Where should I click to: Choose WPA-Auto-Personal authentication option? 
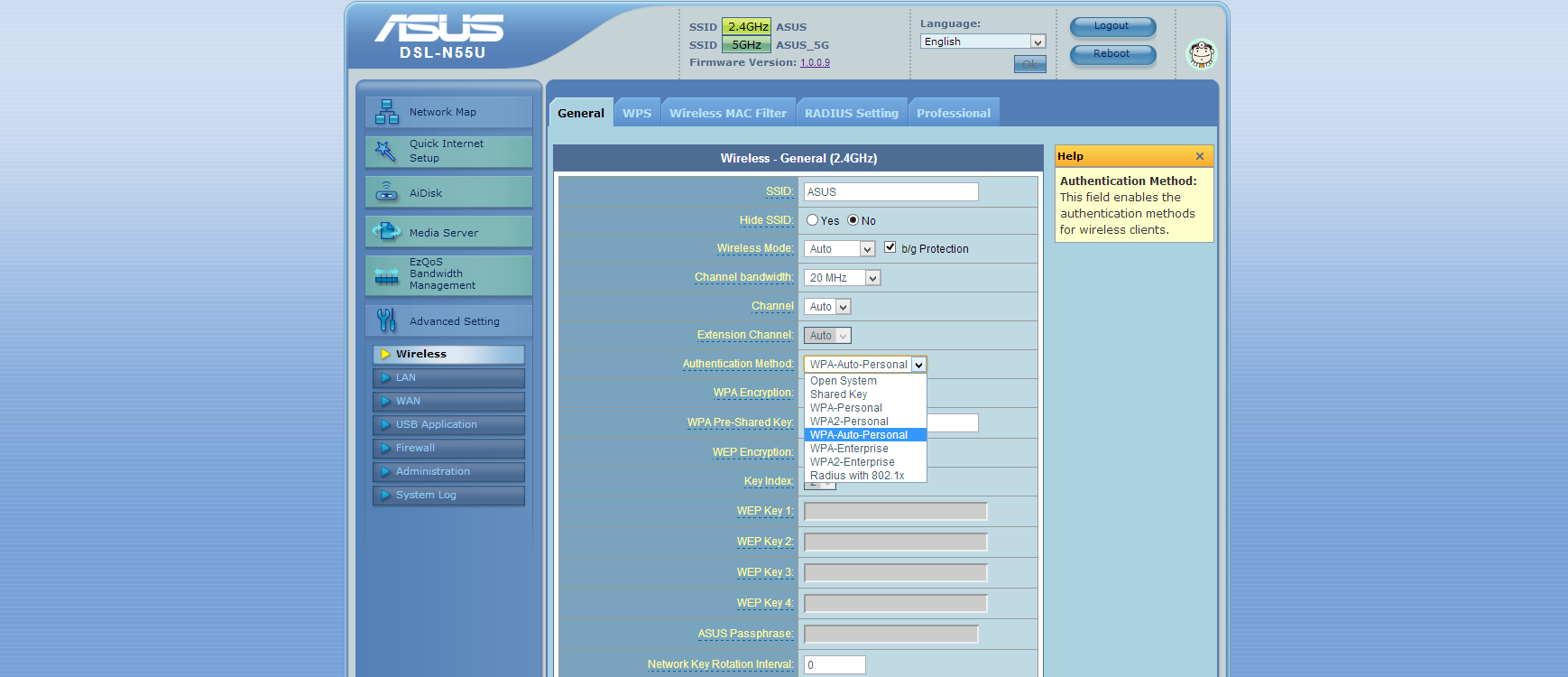point(865,435)
